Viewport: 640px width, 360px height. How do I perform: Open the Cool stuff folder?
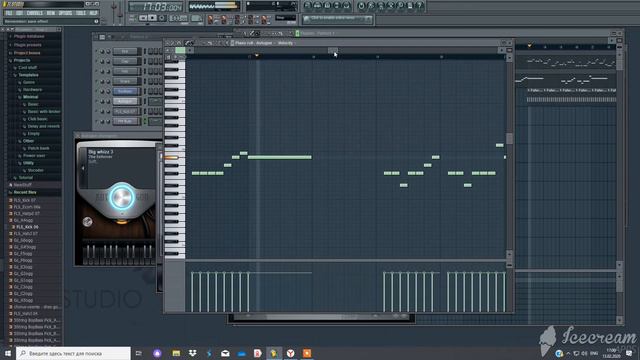click(27, 67)
